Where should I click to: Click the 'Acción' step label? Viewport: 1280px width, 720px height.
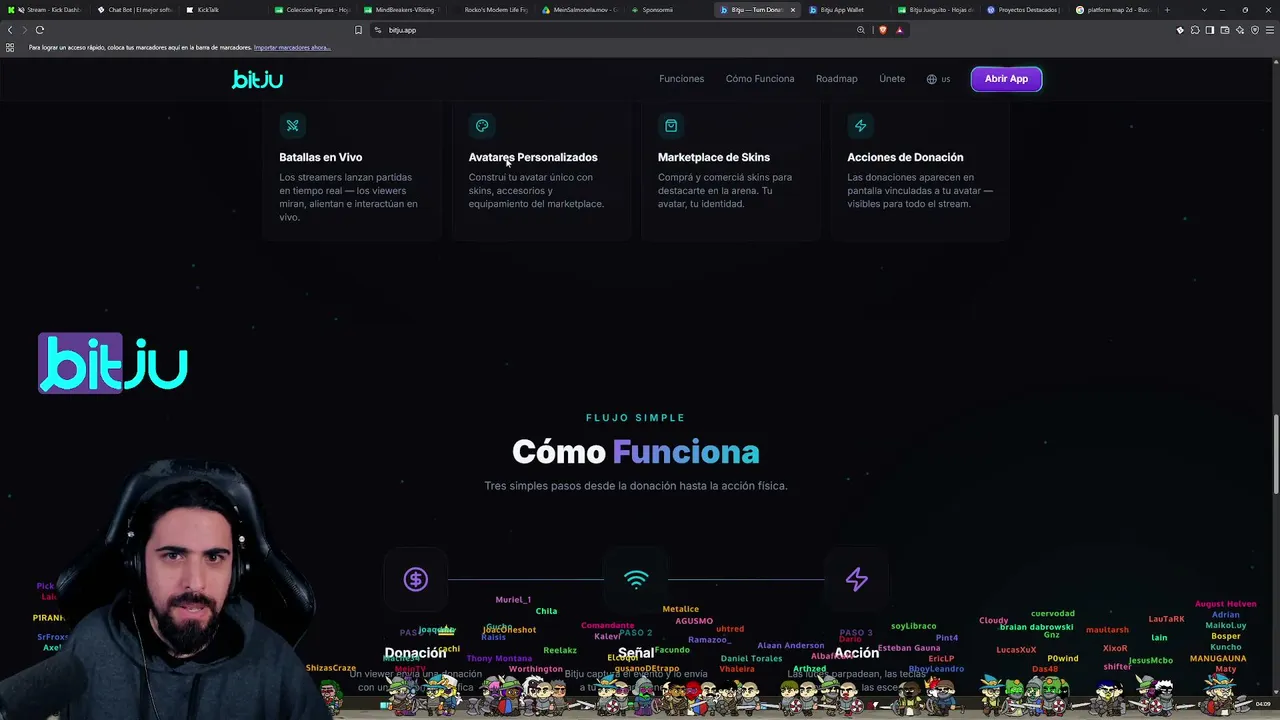pos(857,653)
